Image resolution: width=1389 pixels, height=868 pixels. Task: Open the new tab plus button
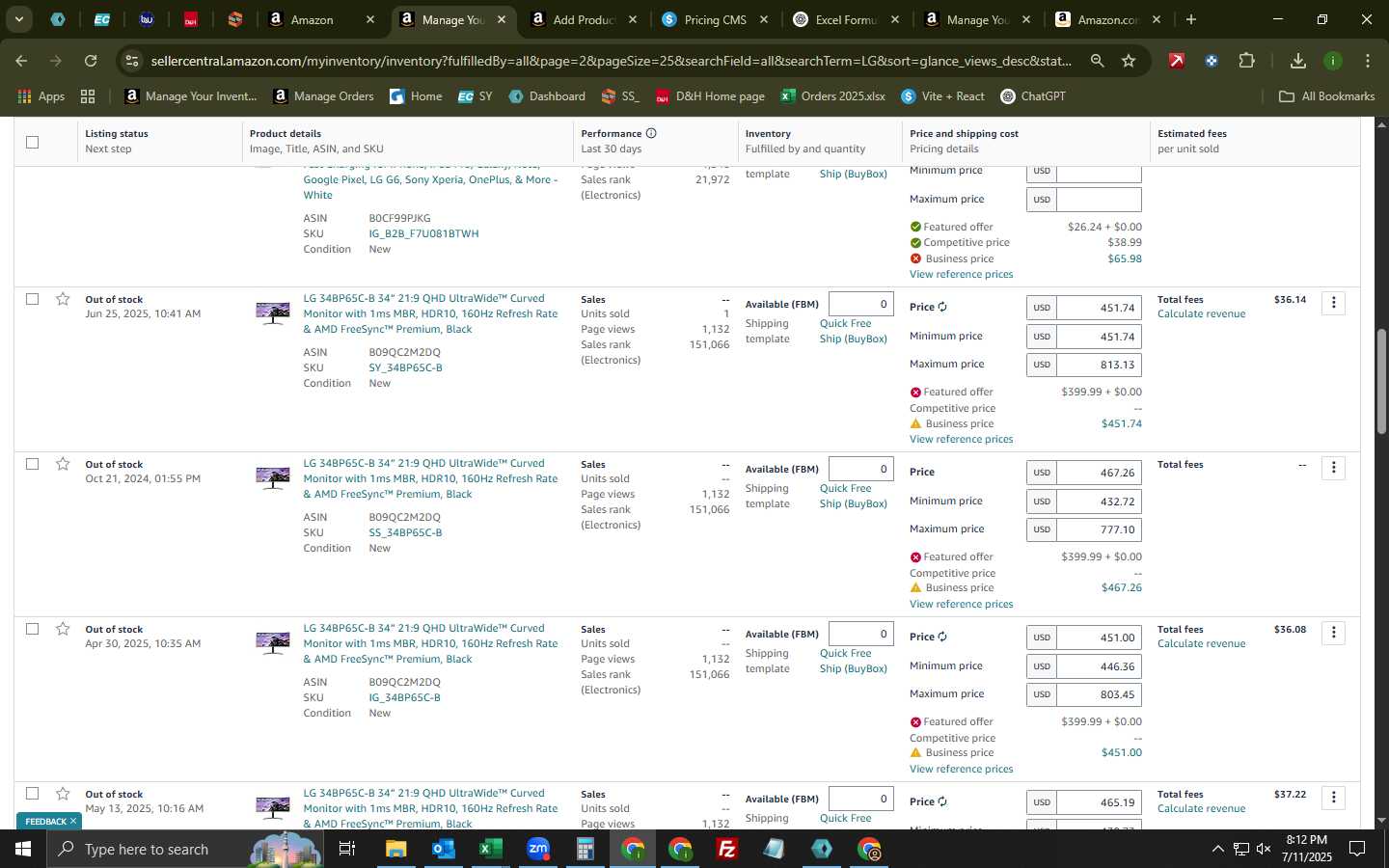coord(1191,19)
